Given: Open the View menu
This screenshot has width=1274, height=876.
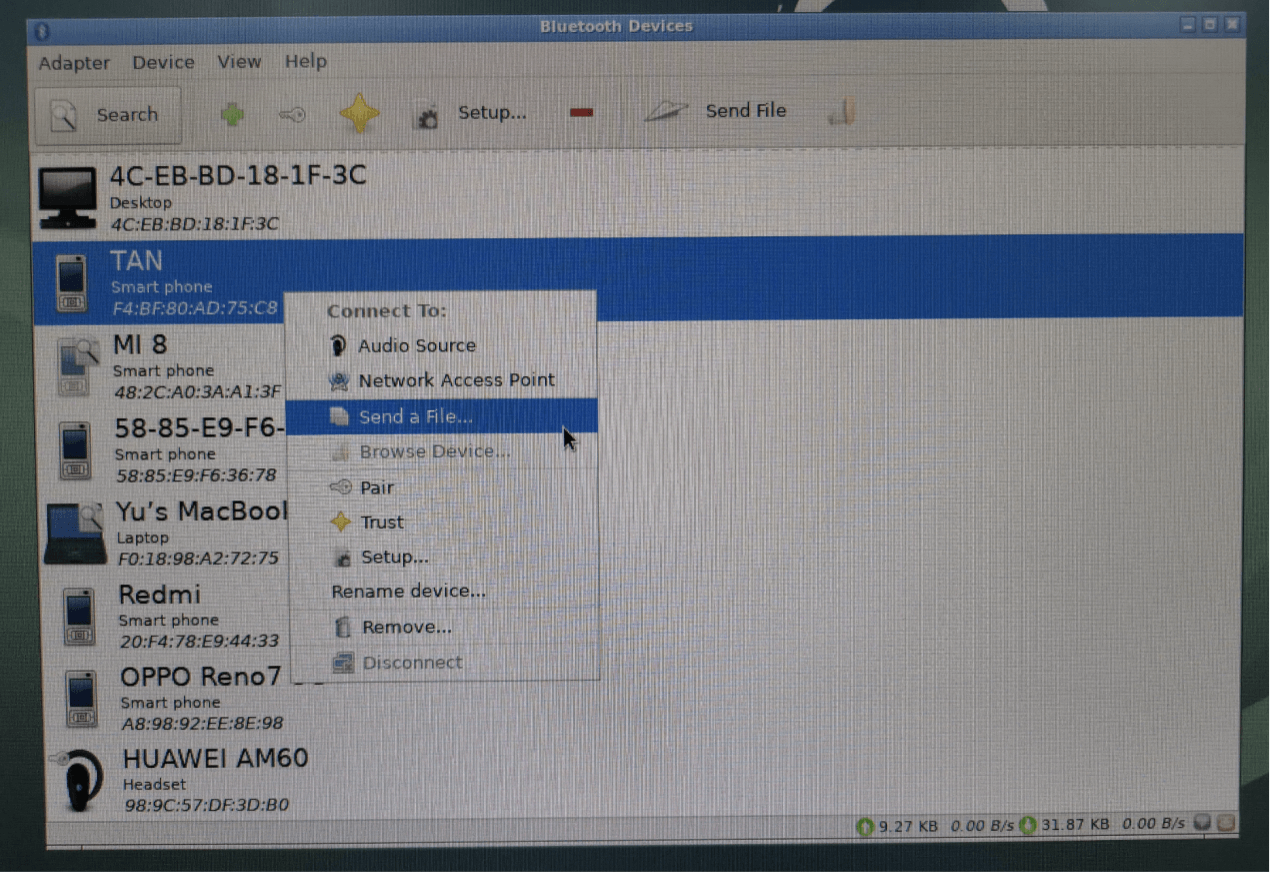Looking at the screenshot, I should click(x=239, y=62).
